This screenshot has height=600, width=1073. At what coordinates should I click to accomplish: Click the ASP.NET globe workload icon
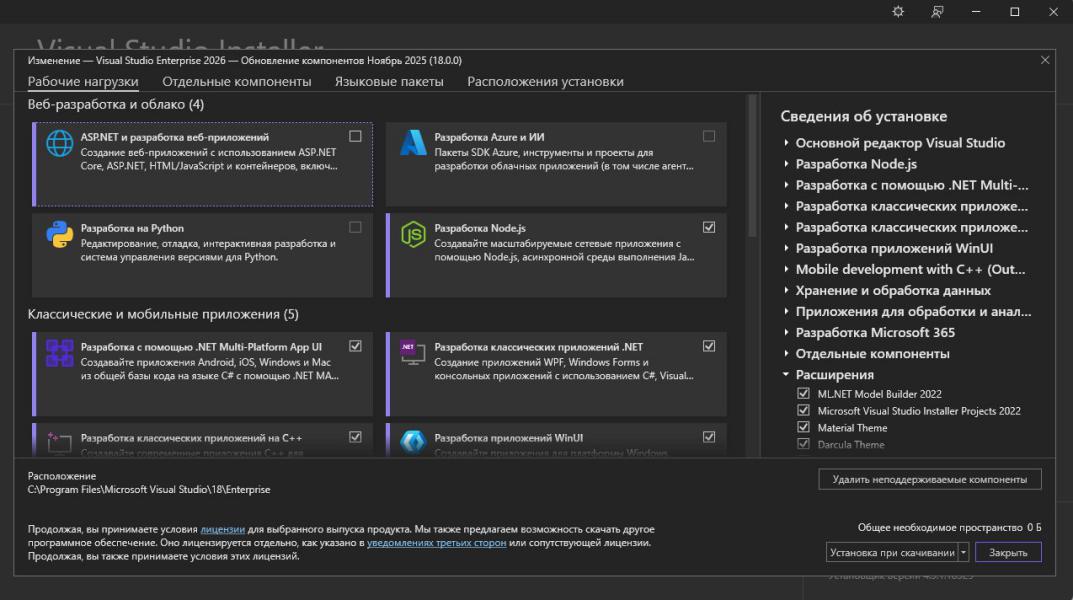click(x=60, y=144)
